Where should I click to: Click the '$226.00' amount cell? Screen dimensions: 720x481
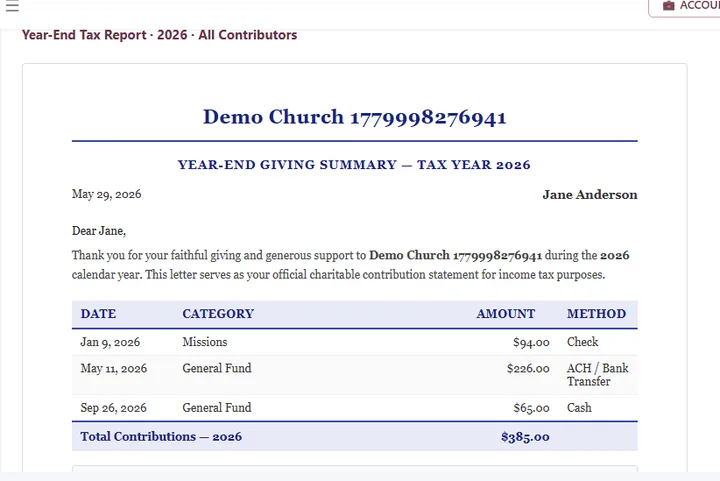(528, 369)
